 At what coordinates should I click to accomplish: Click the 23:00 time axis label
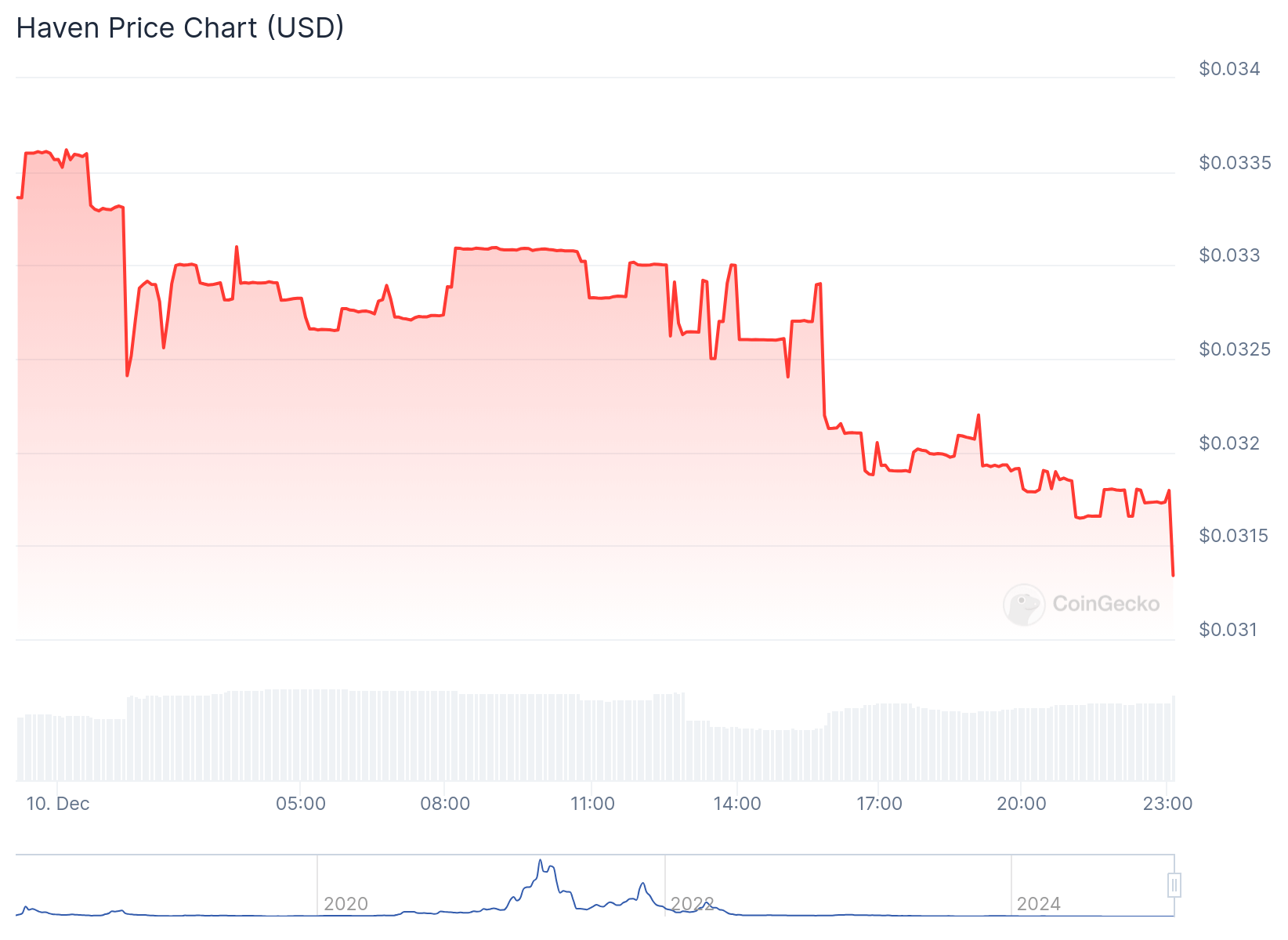coord(1167,804)
